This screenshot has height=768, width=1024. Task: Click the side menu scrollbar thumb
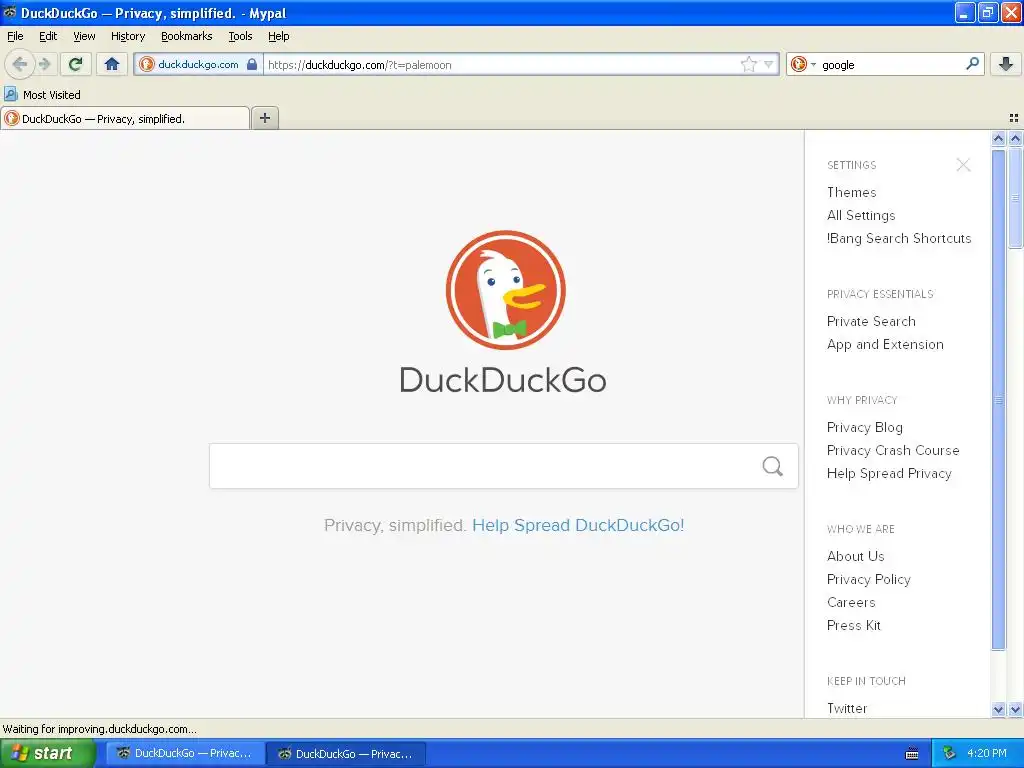pyautogui.click(x=998, y=400)
